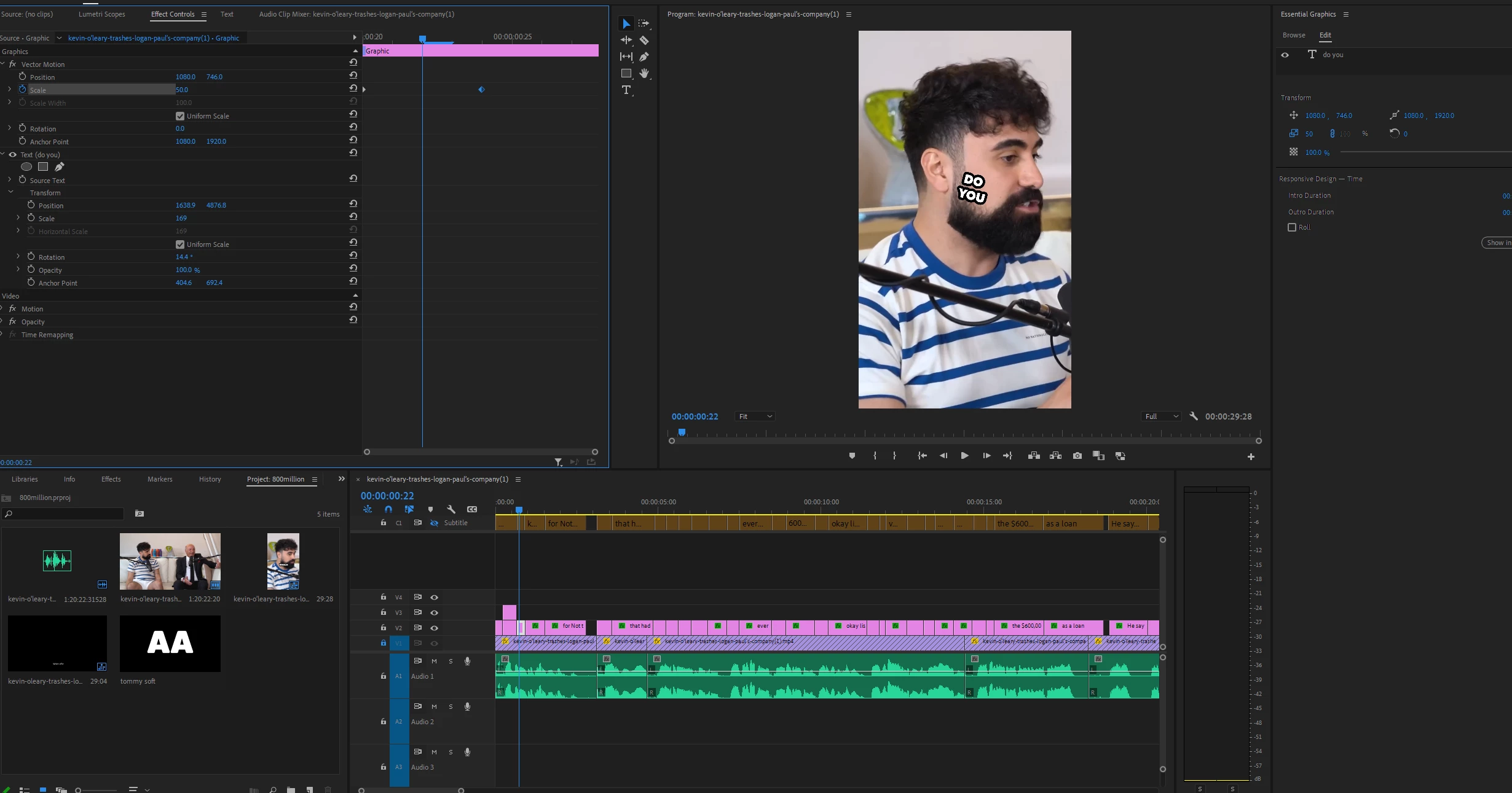Viewport: 1512px width, 793px height.
Task: Select the tommy soft thumbnail
Action: (x=170, y=643)
